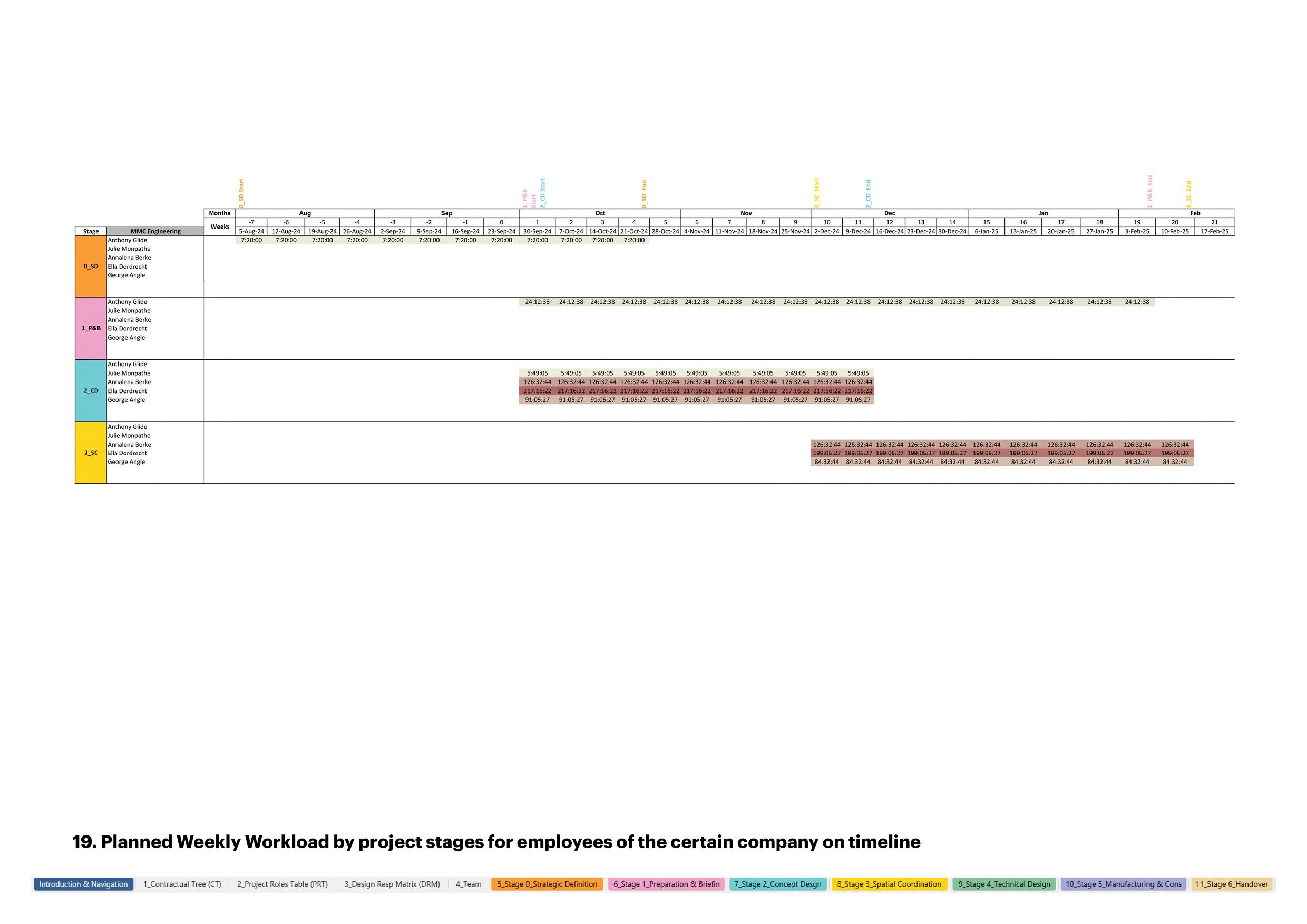Open 5_Stage 0_Strategic Definition tab
The height and width of the screenshot is (924, 1307).
pos(547,884)
